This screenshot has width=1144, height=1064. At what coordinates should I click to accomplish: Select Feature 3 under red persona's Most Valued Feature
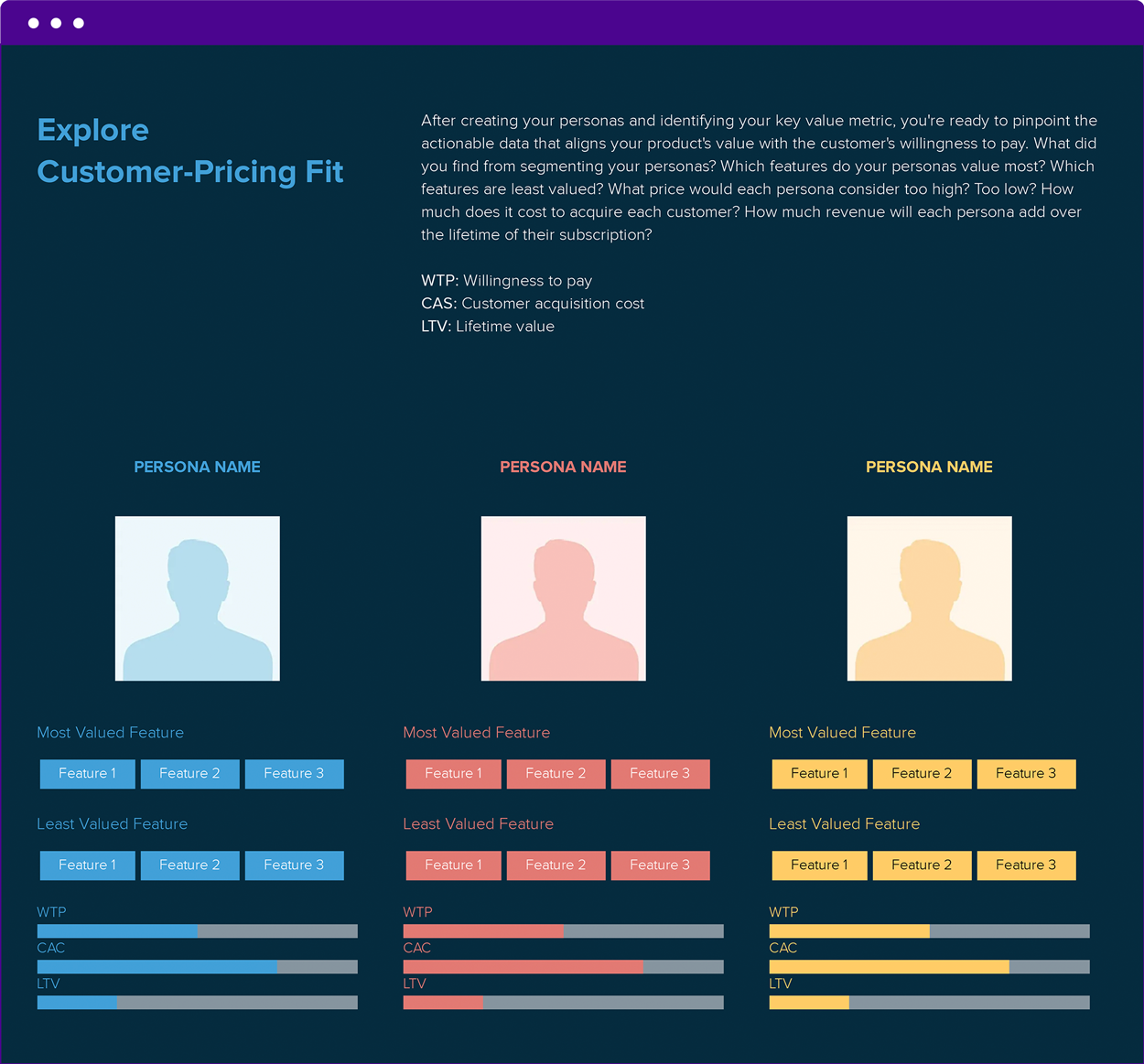click(660, 773)
